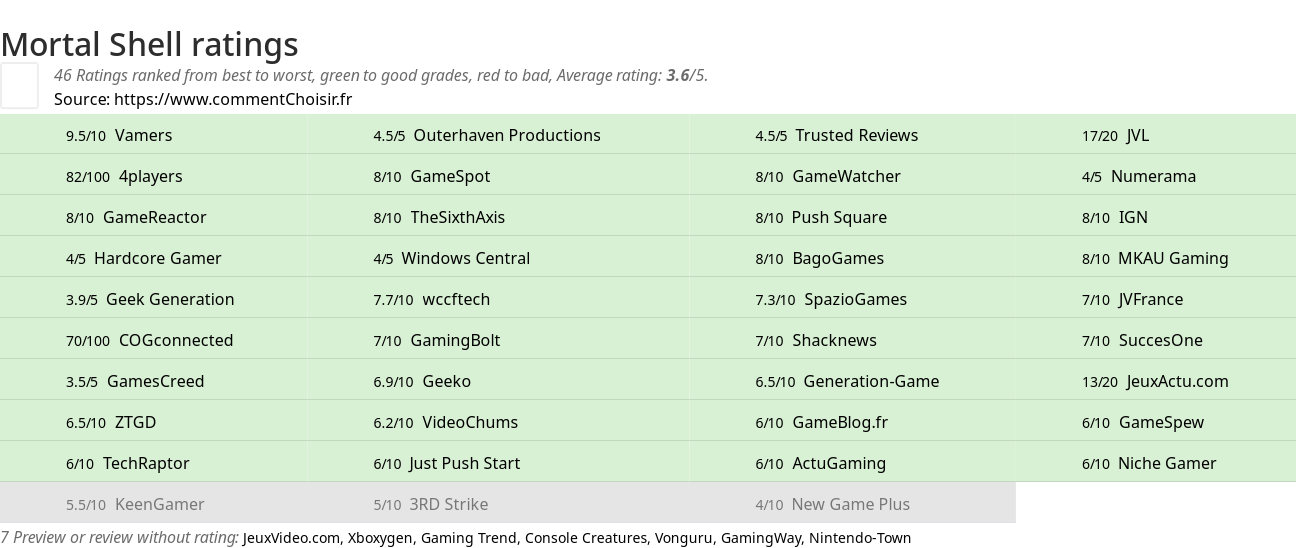
Task: Select SpazioGames 7.3/10 rating
Action: [x=831, y=299]
